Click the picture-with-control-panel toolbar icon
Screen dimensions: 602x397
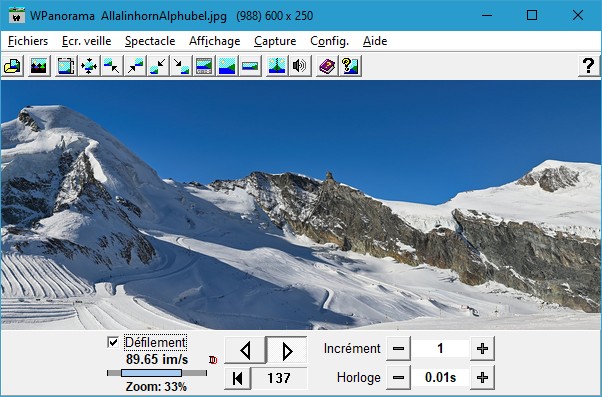click(x=204, y=66)
